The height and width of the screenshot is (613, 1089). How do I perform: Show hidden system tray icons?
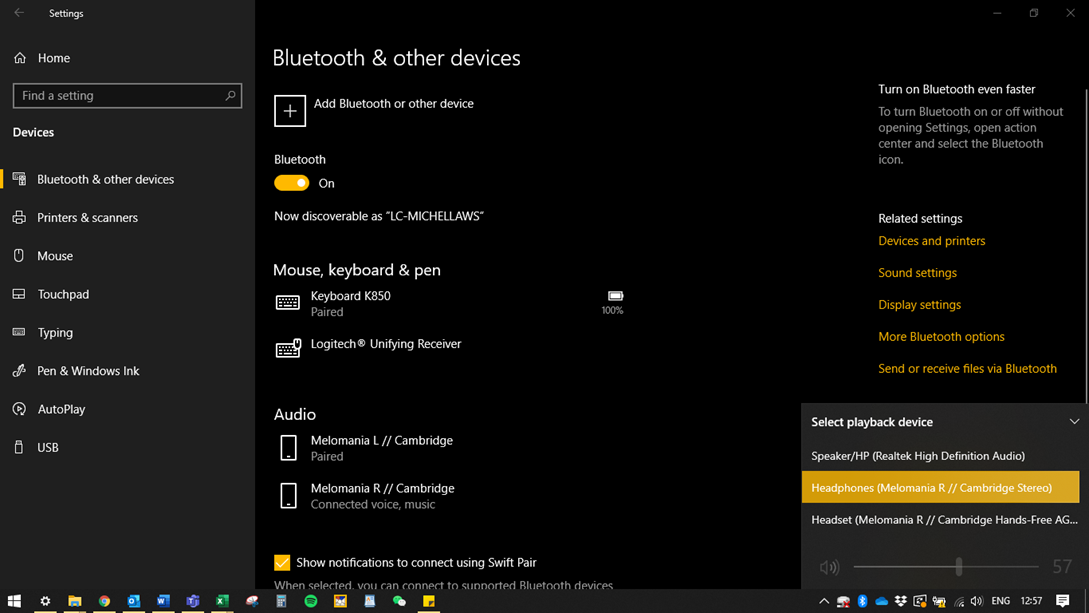click(x=823, y=601)
